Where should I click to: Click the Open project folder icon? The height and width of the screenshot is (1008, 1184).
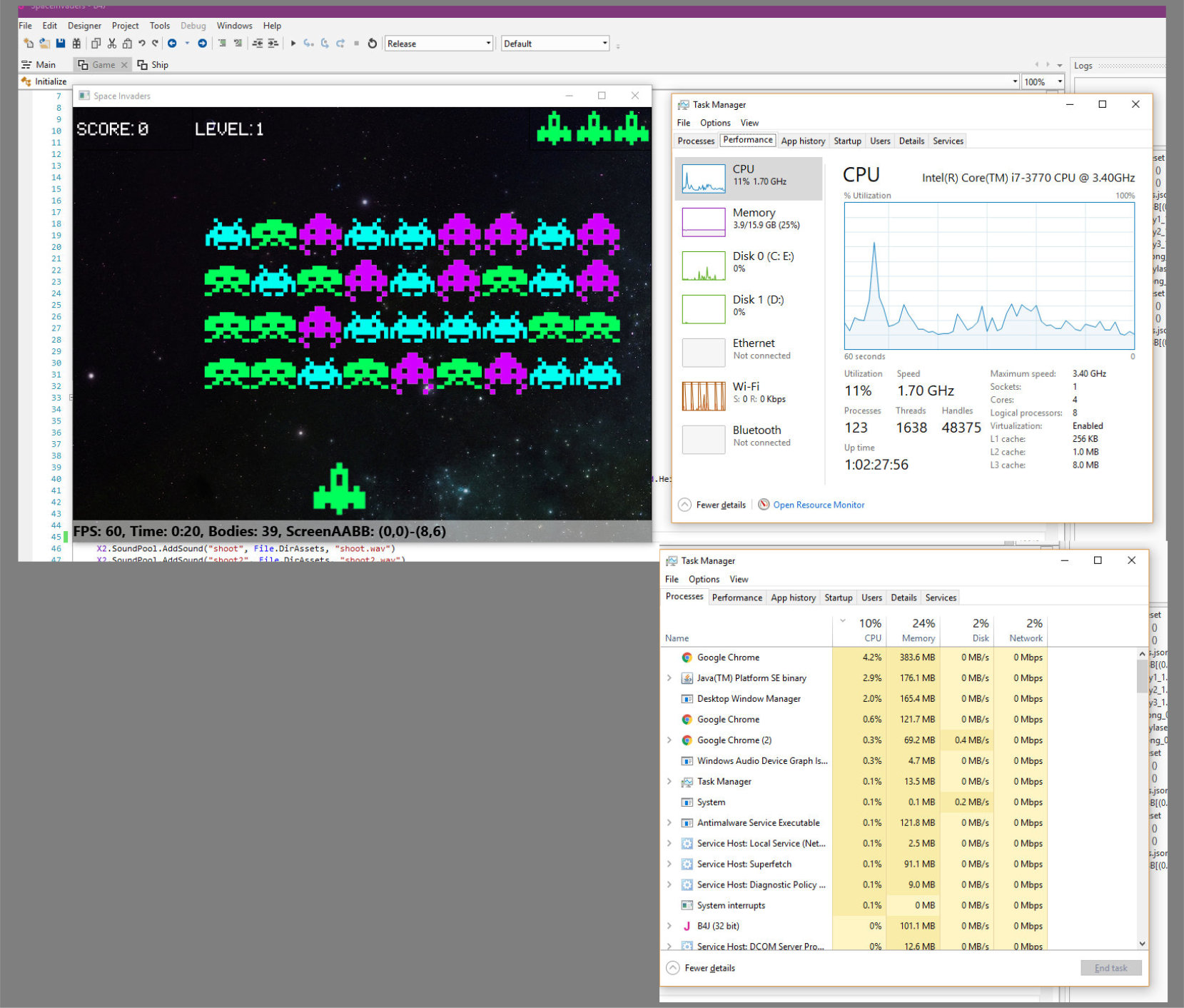tap(44, 44)
